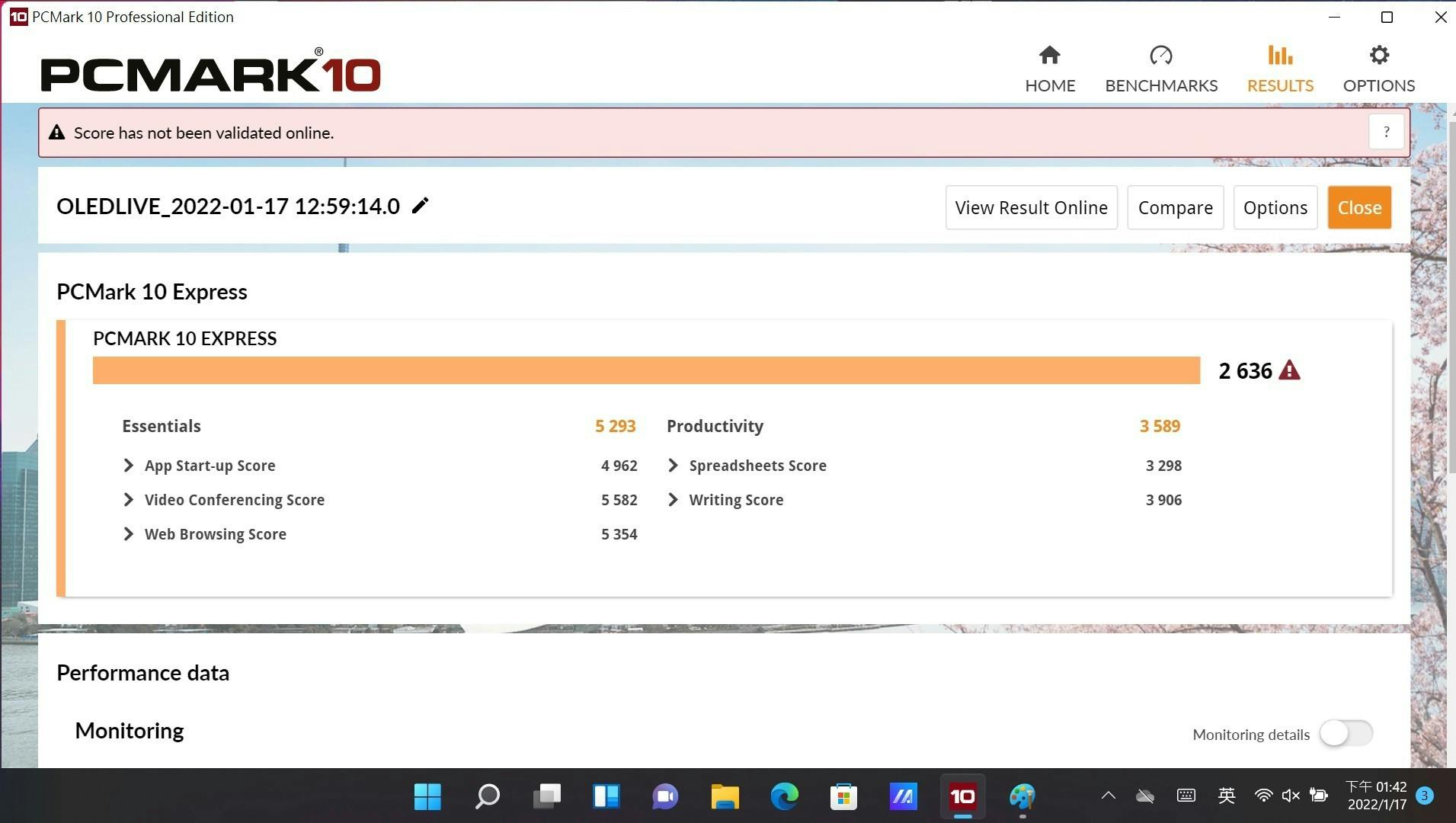
Task: Open result Options button
Action: (1275, 207)
